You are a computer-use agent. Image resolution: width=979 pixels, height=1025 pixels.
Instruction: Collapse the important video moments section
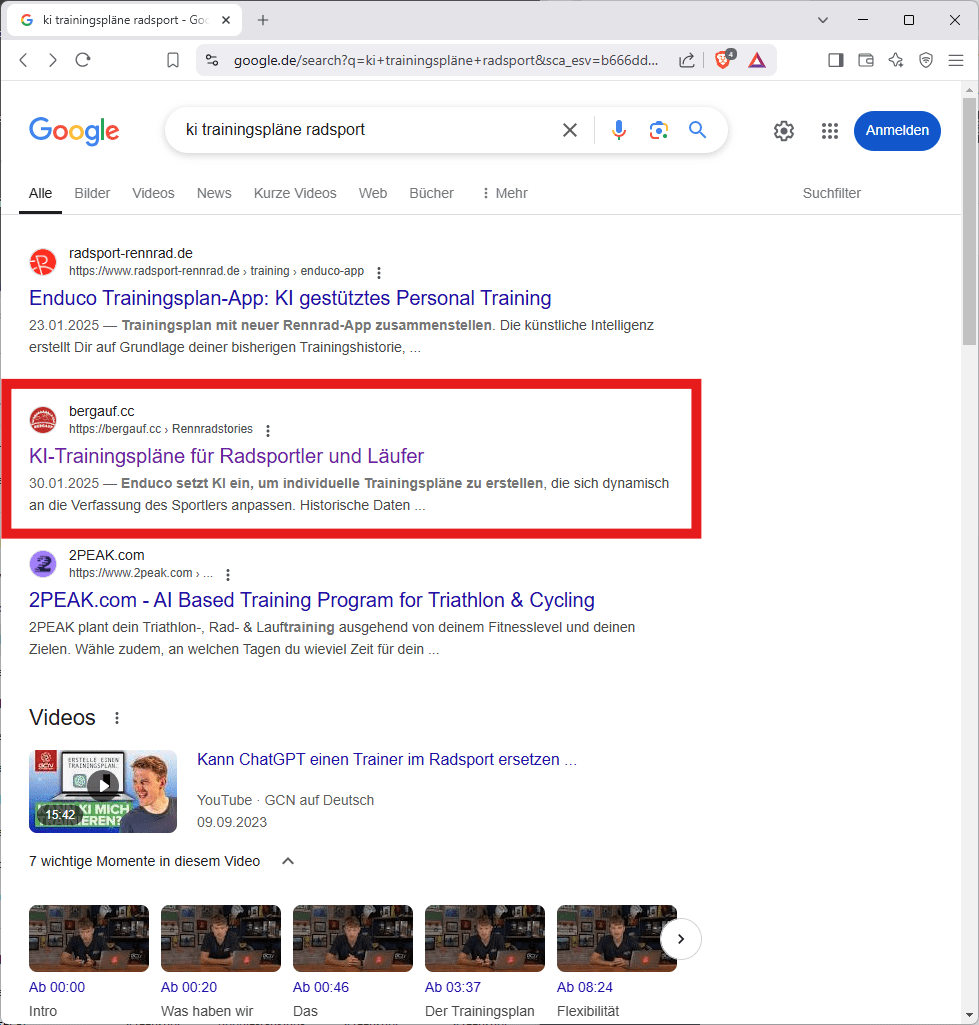tap(288, 861)
